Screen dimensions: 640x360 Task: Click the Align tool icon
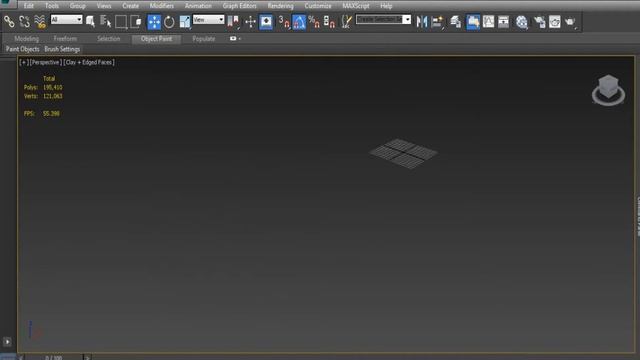(437, 22)
